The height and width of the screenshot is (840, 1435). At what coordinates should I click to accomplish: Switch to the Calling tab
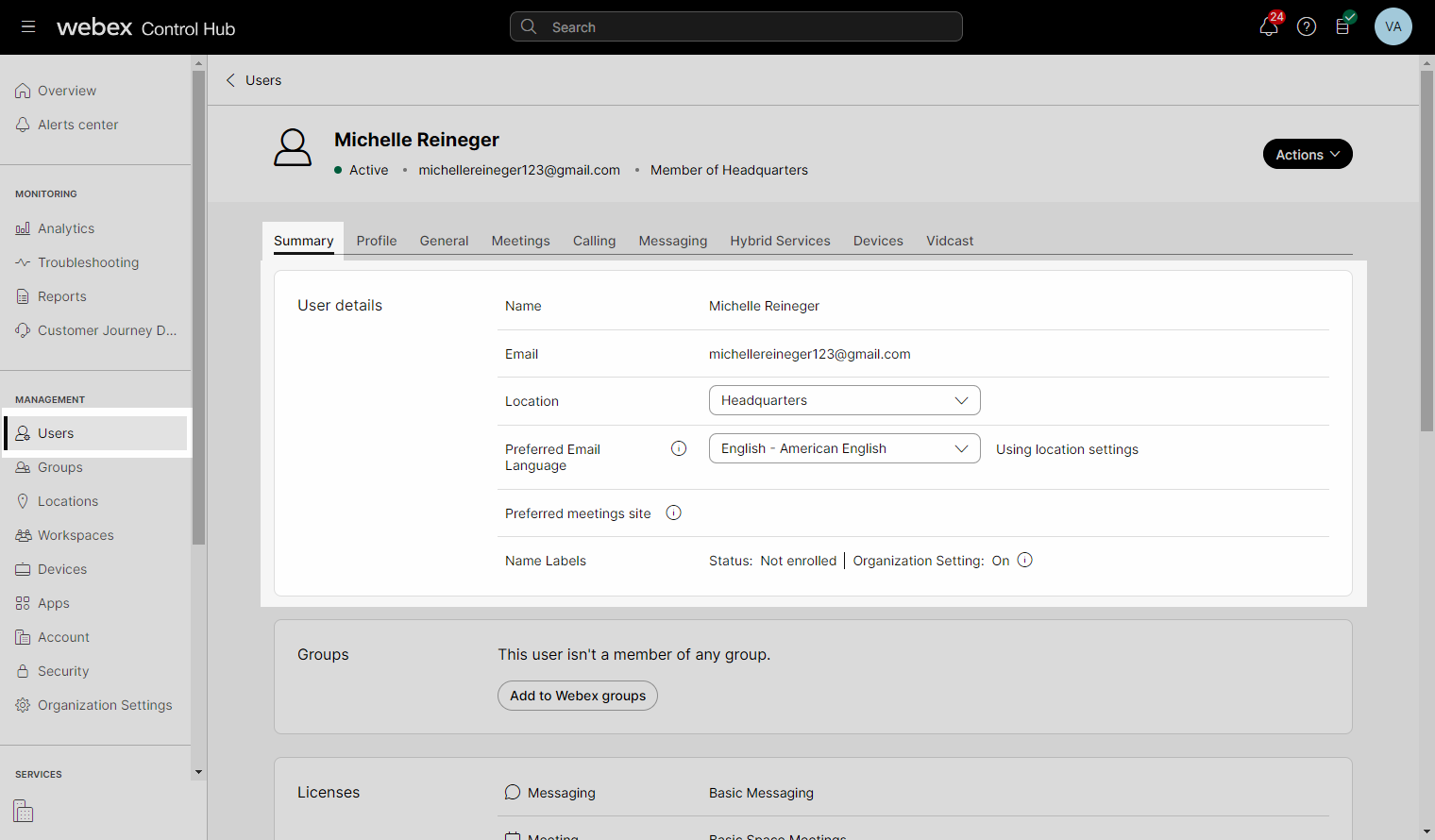[594, 241]
